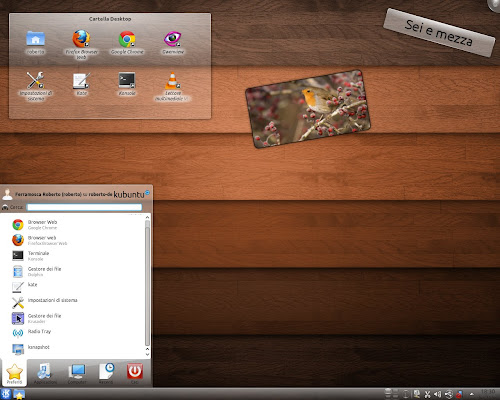Open the red power Esci tab

tap(135, 373)
